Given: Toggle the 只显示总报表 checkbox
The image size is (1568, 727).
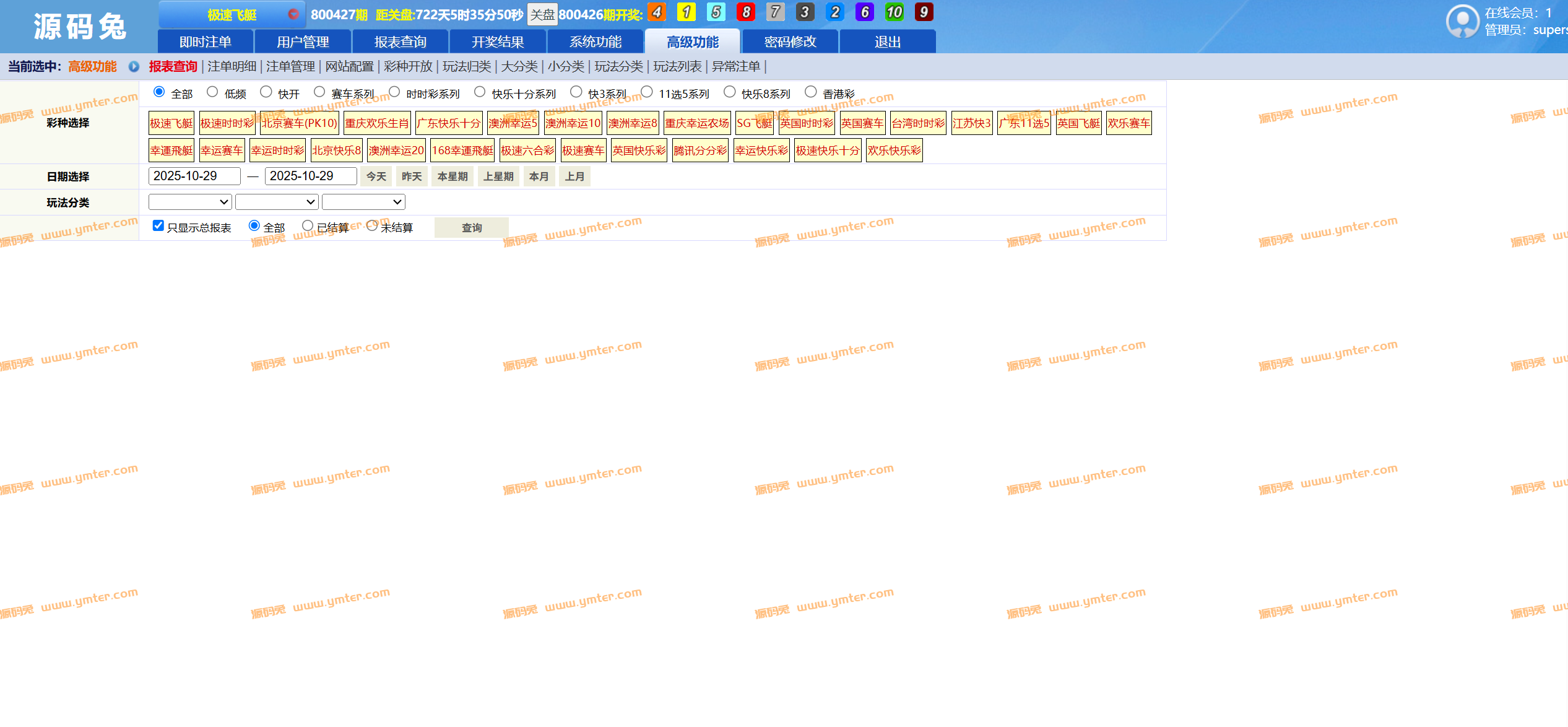Looking at the screenshot, I should click(x=158, y=226).
